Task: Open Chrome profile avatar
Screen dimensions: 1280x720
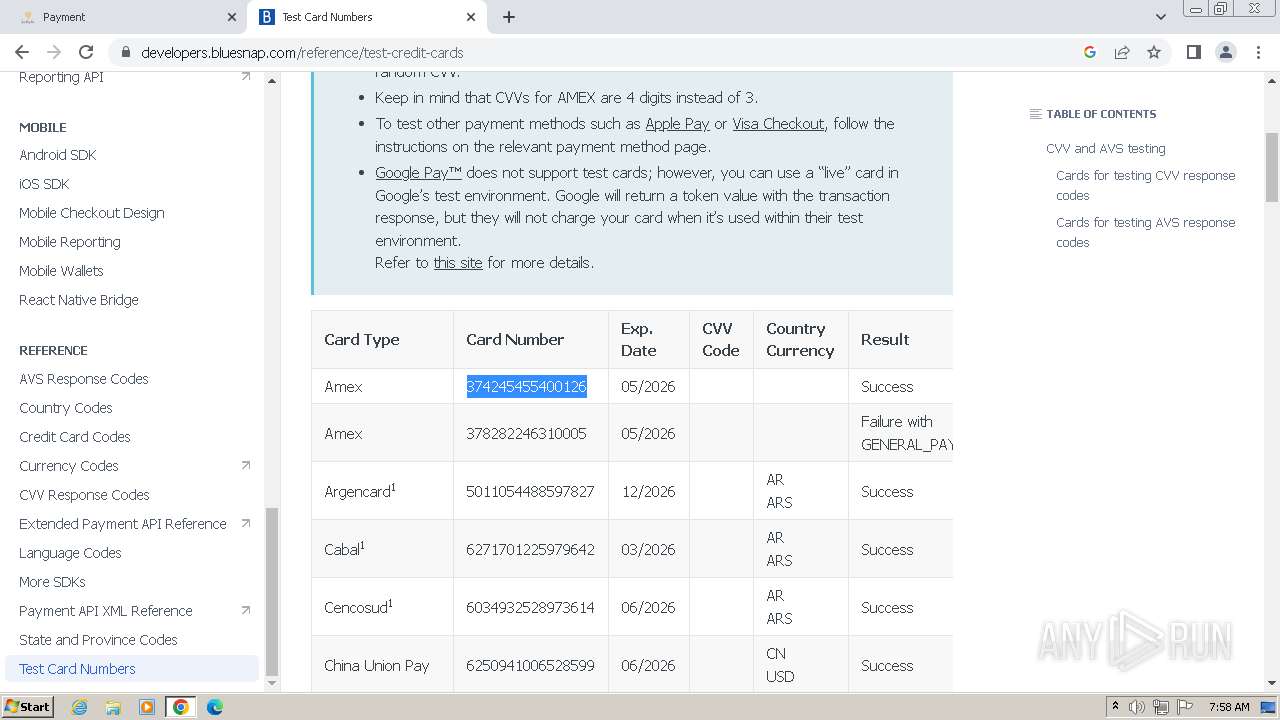Action: 1225,52
